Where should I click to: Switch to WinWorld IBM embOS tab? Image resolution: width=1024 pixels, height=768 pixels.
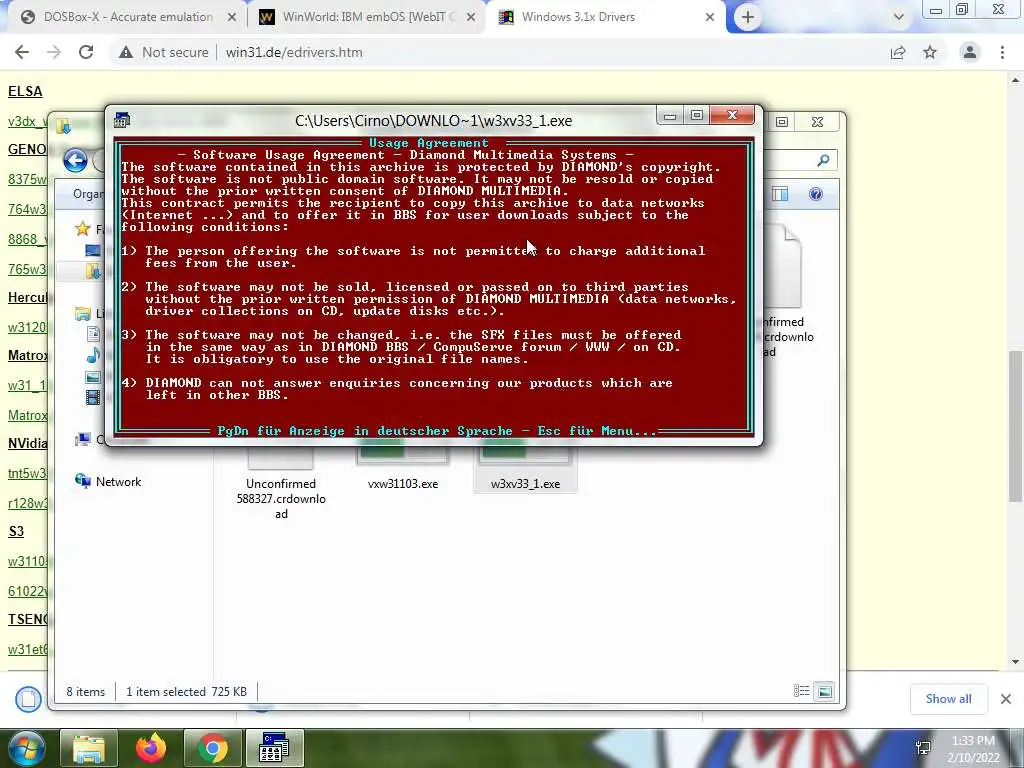[x=368, y=17]
